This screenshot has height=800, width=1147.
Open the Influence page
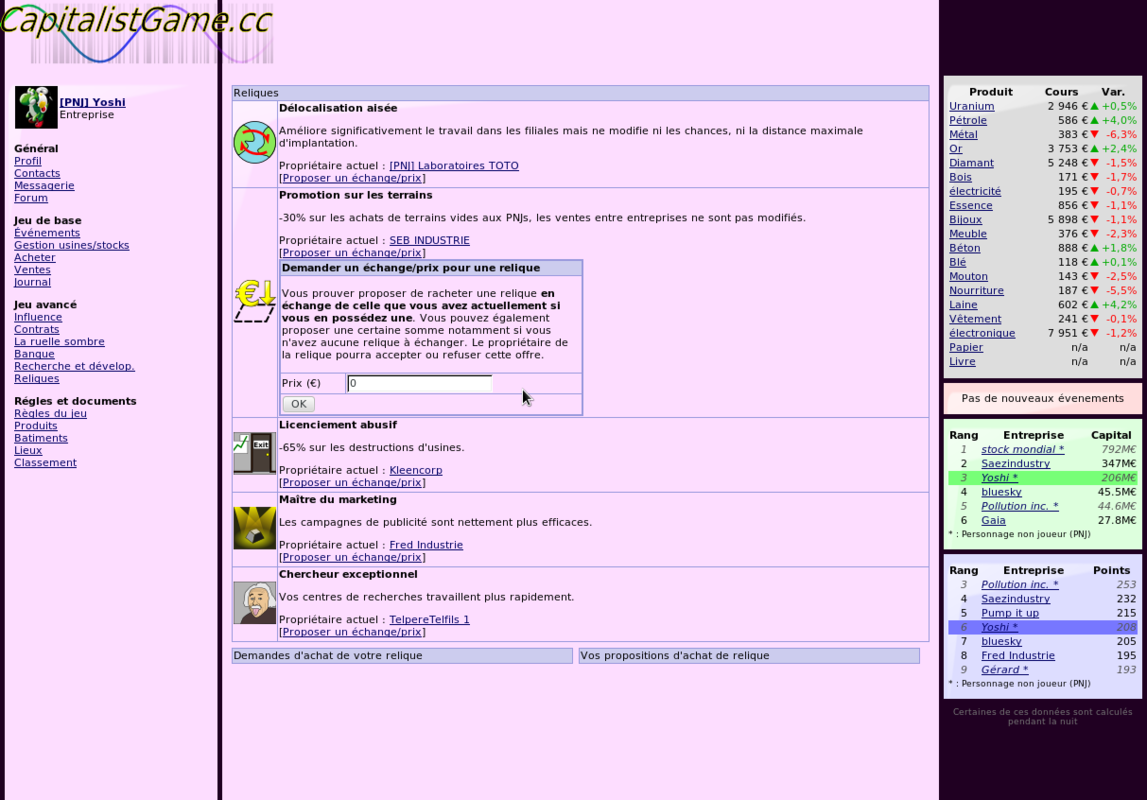coord(38,317)
